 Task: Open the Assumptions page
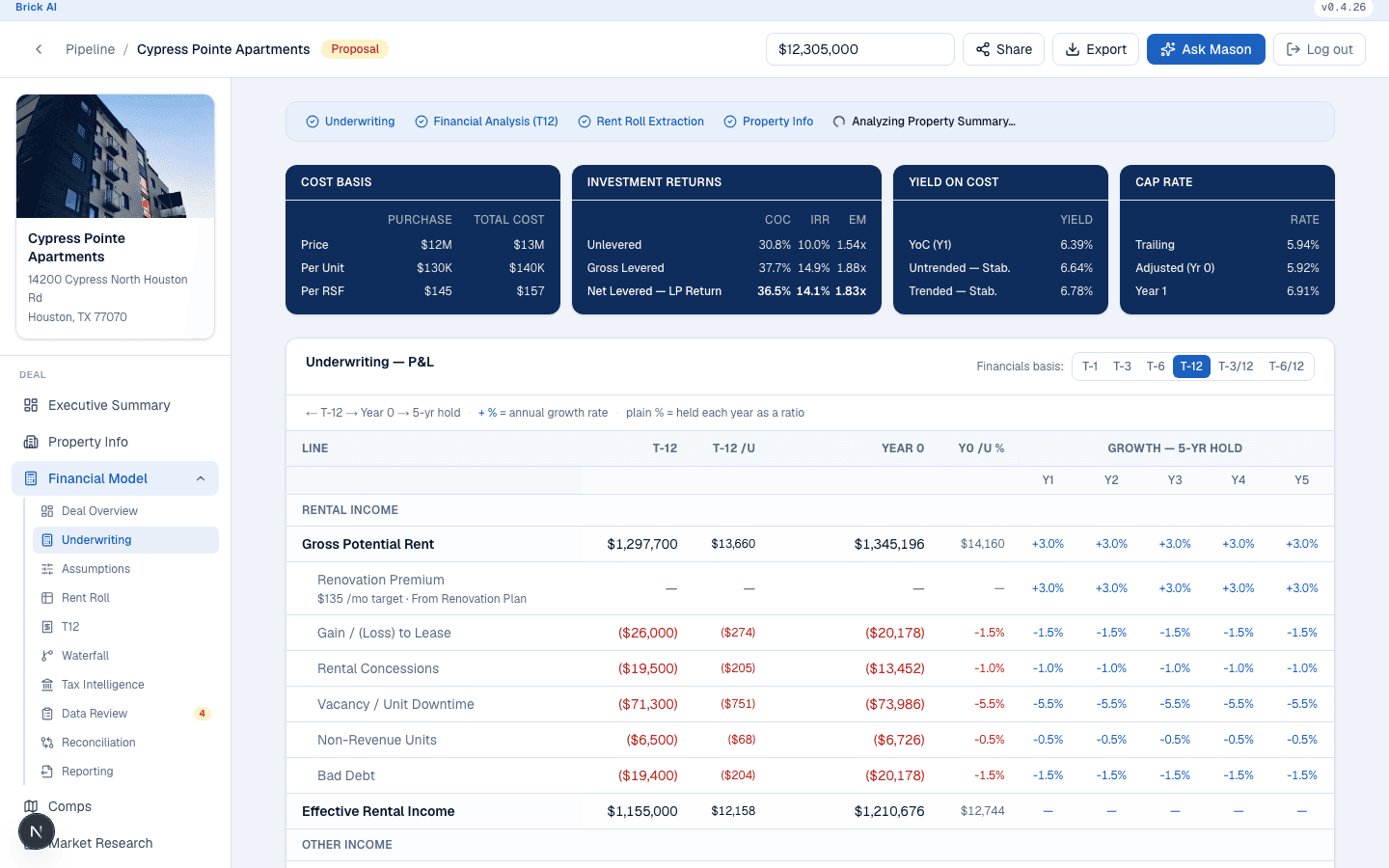pyautogui.click(x=125, y=569)
